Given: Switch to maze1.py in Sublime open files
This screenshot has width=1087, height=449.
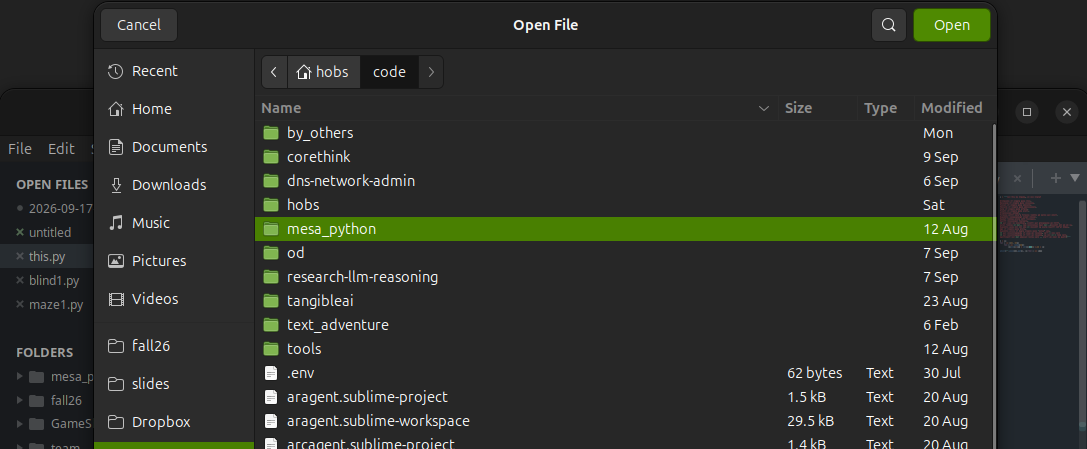Looking at the screenshot, I should tap(56, 304).
